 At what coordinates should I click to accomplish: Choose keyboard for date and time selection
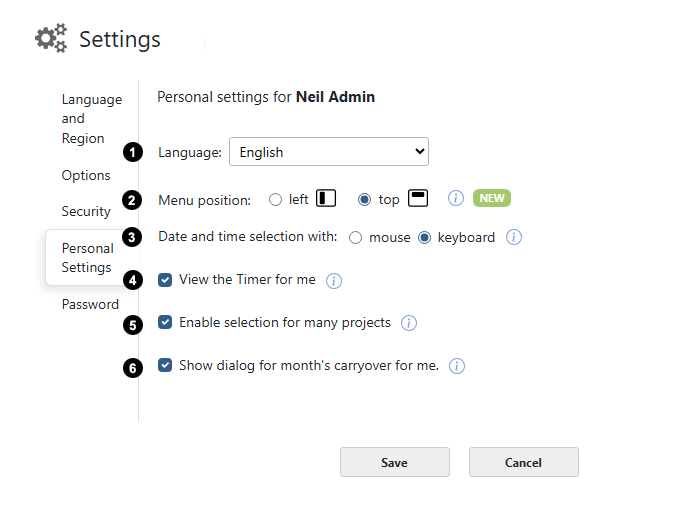pyautogui.click(x=424, y=238)
